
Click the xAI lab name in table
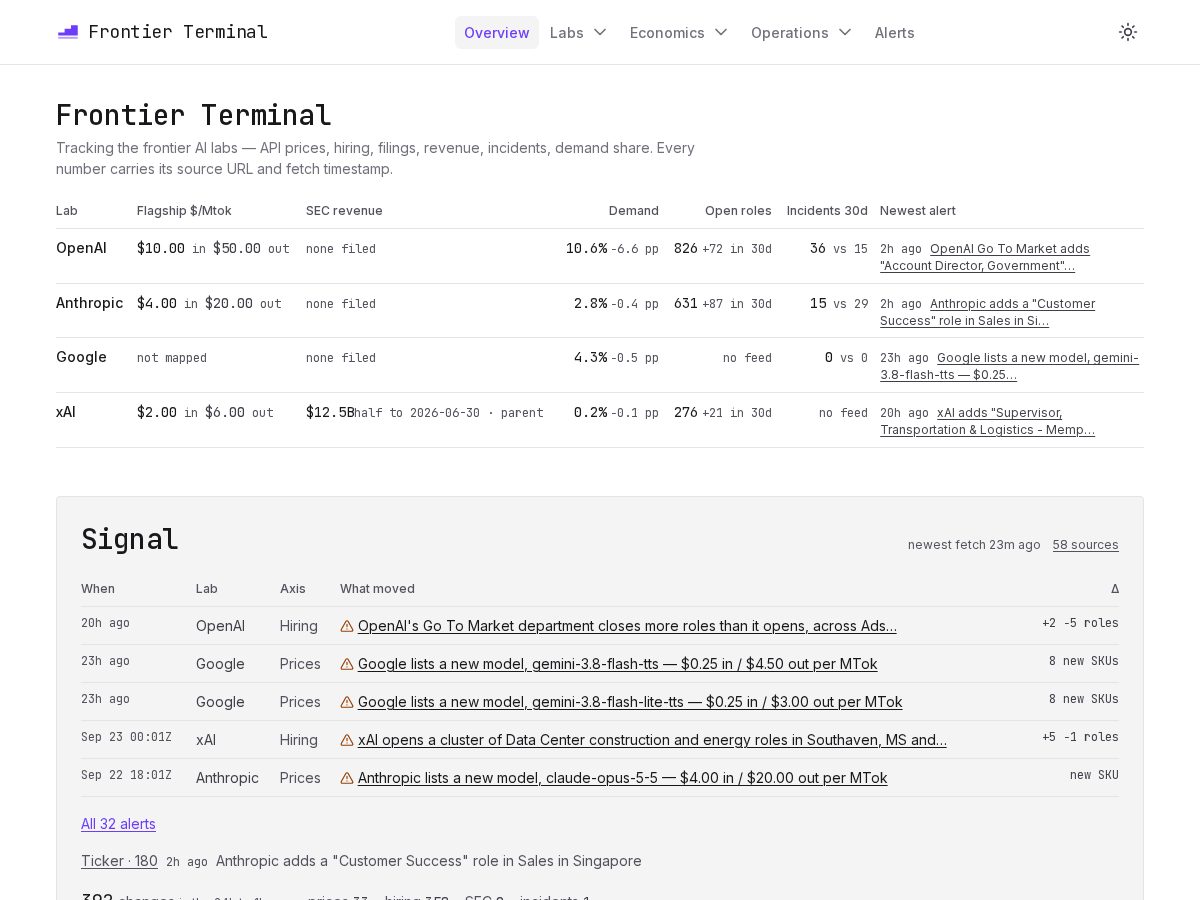point(66,412)
